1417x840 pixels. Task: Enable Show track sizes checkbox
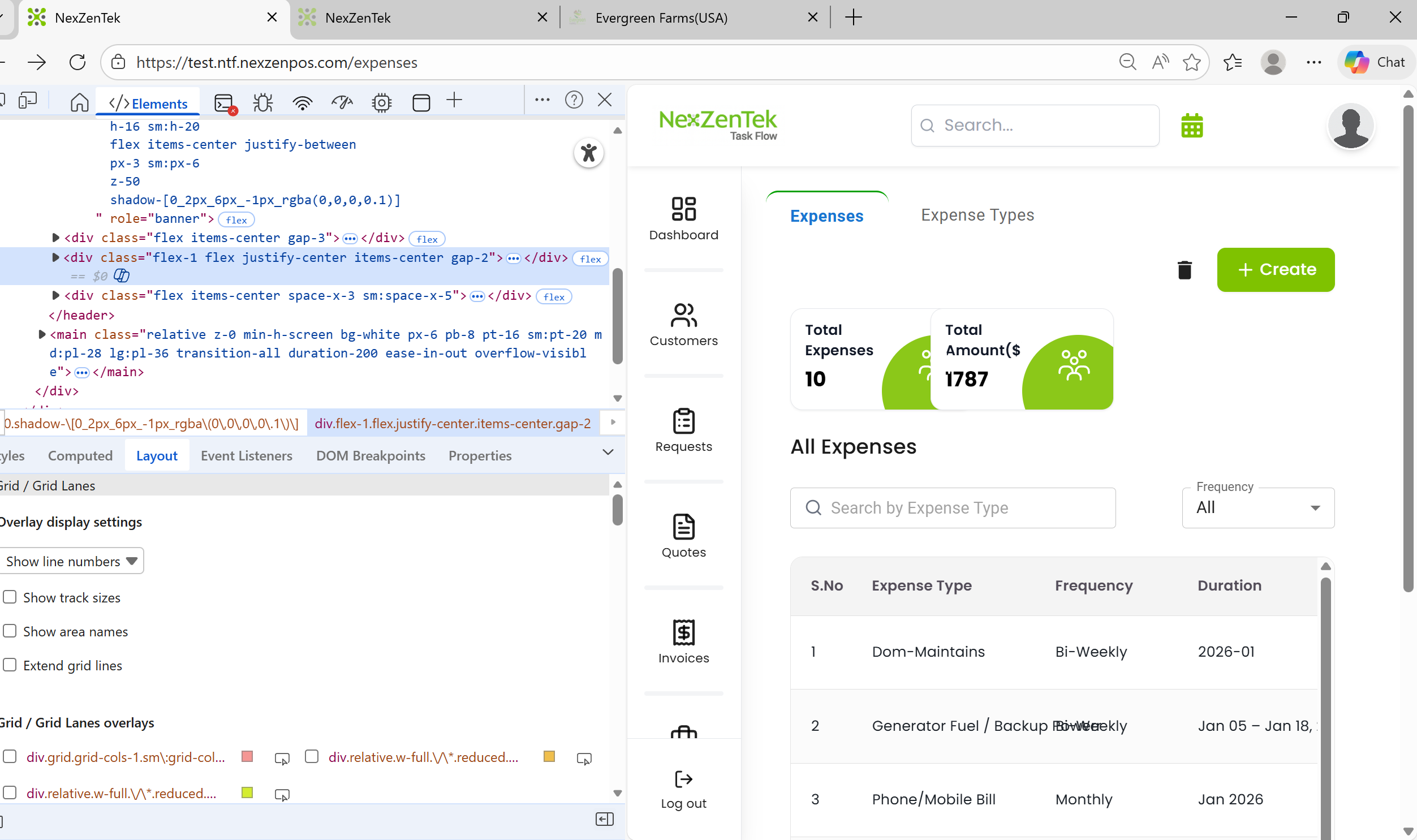[x=10, y=597]
